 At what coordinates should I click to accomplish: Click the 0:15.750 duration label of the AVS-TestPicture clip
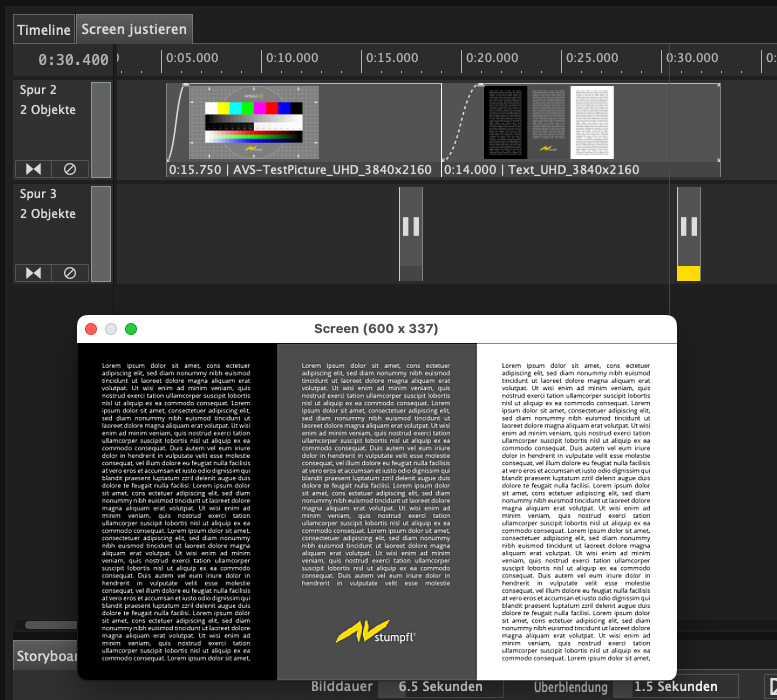pyautogui.click(x=195, y=170)
